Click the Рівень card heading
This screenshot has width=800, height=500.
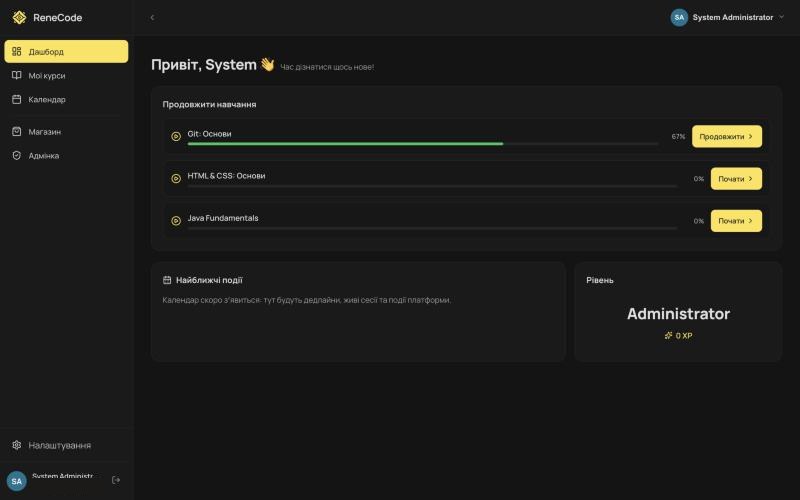(x=600, y=280)
